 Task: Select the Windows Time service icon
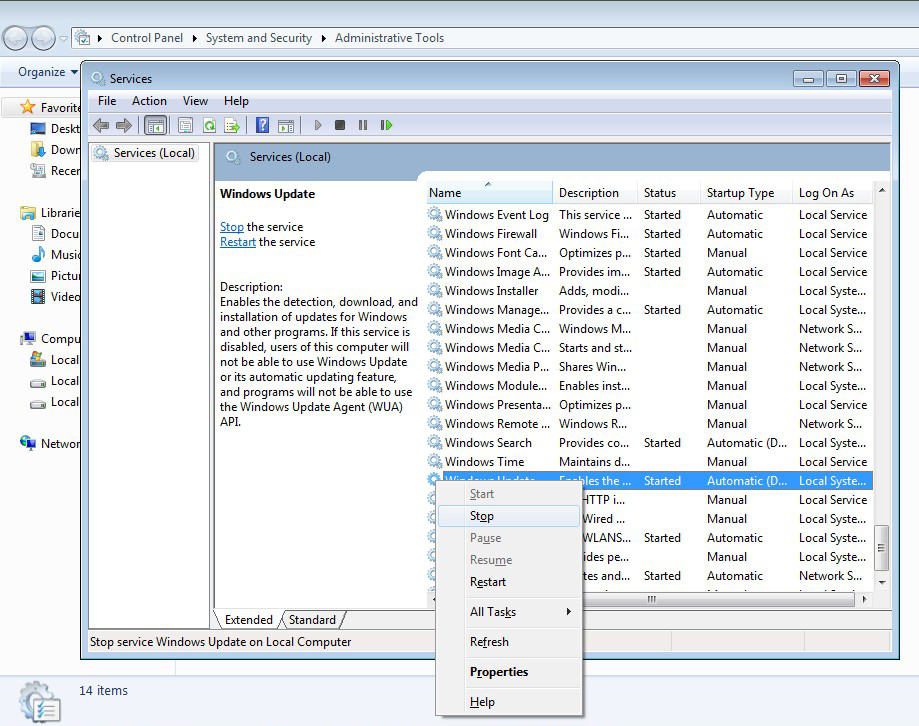(434, 461)
